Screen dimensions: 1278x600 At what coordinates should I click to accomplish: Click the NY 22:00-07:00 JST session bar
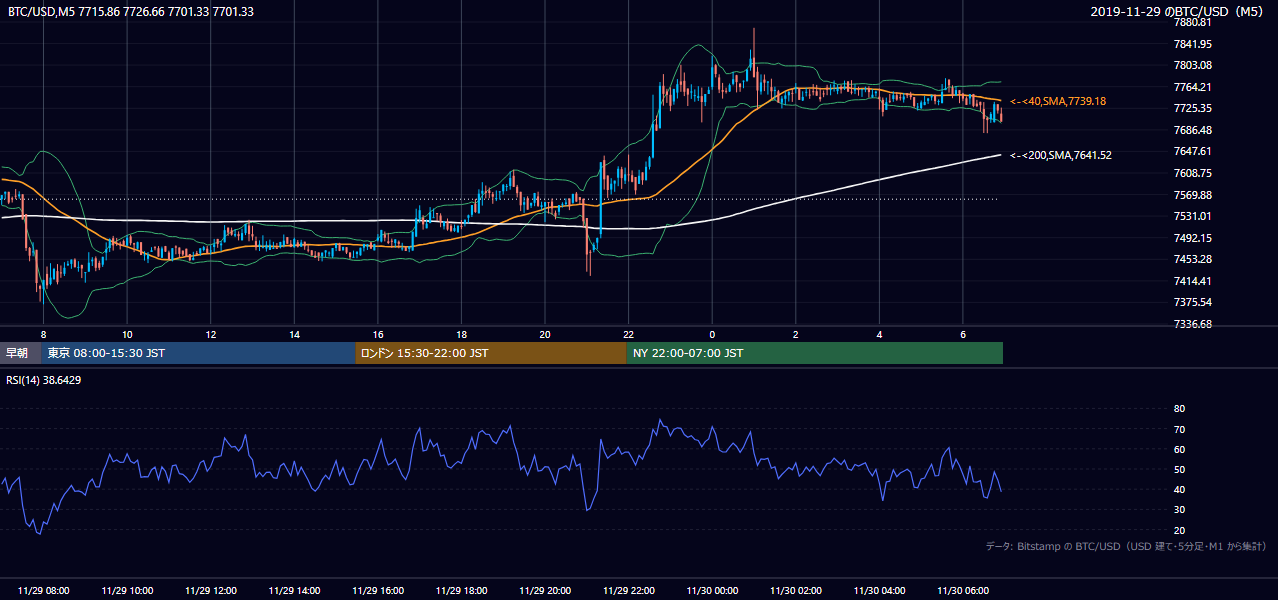pyautogui.click(x=815, y=353)
